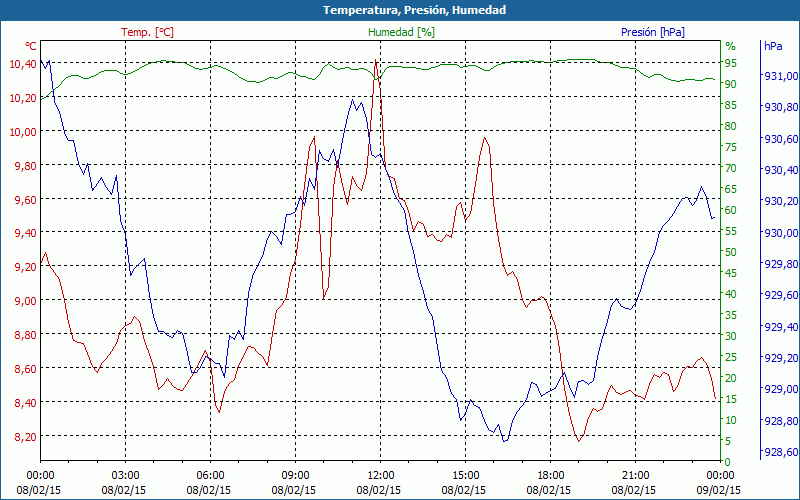This screenshot has width=800, height=500.
Task: Click the '06:00' time axis label
Action: coord(211,476)
